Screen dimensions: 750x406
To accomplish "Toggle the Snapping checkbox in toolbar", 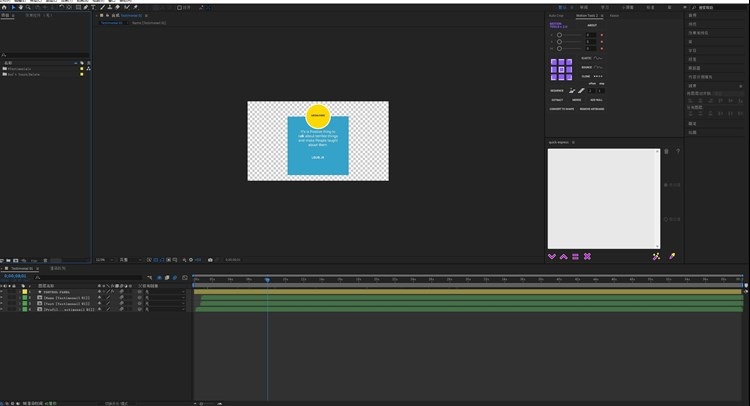I will [x=179, y=8].
